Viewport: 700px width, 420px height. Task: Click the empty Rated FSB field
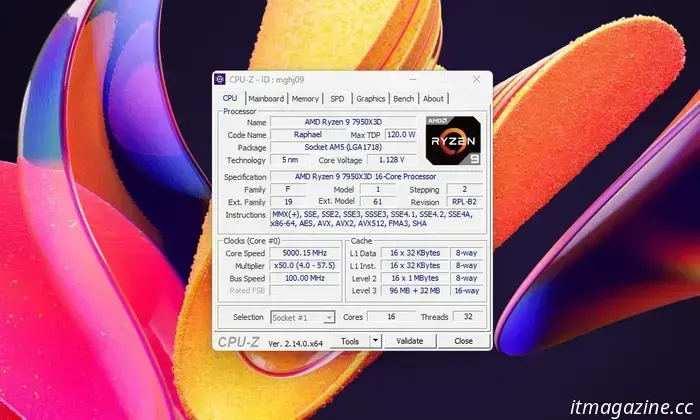pyautogui.click(x=305, y=291)
